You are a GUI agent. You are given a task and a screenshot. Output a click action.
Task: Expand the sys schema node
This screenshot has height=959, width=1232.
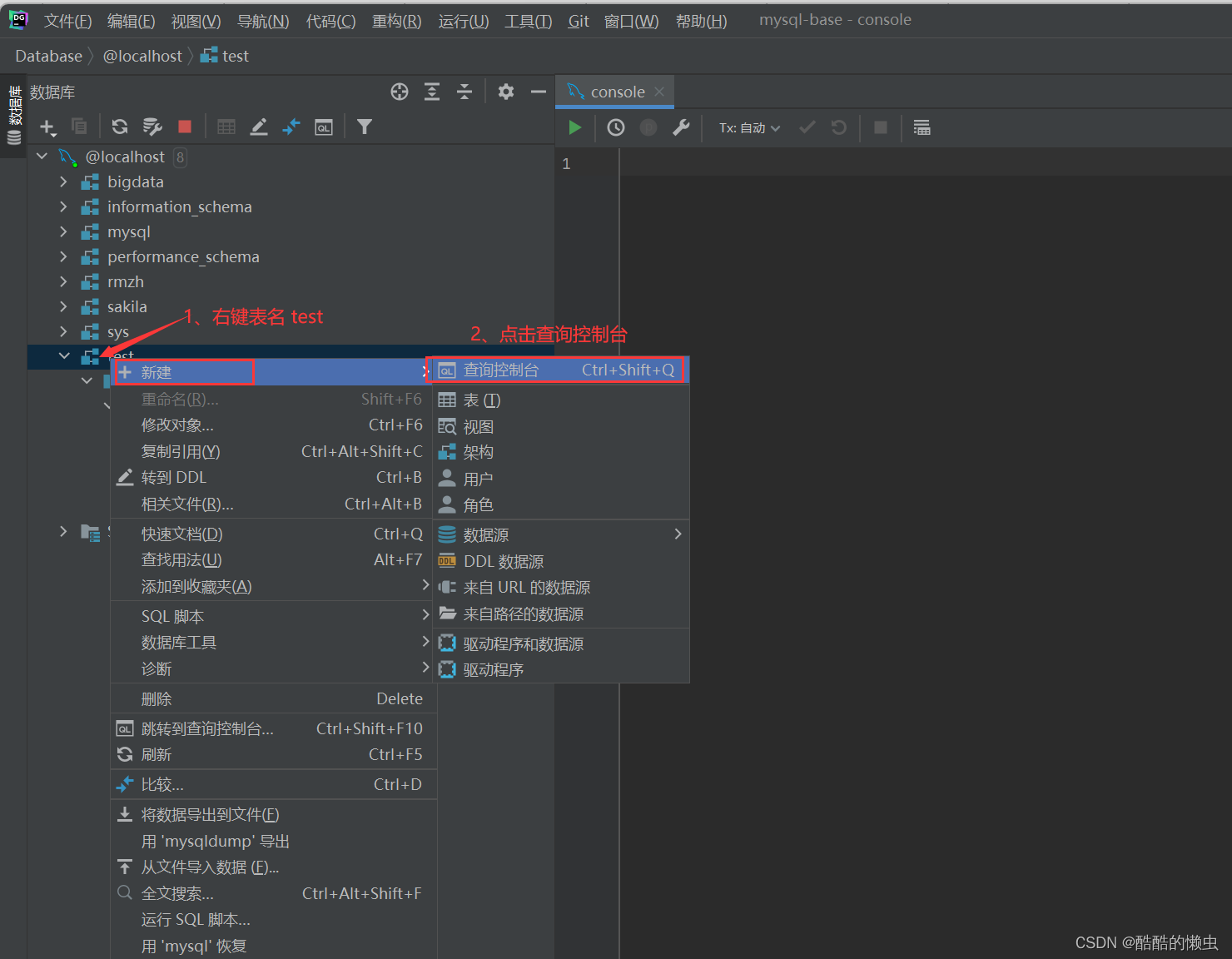tap(63, 331)
